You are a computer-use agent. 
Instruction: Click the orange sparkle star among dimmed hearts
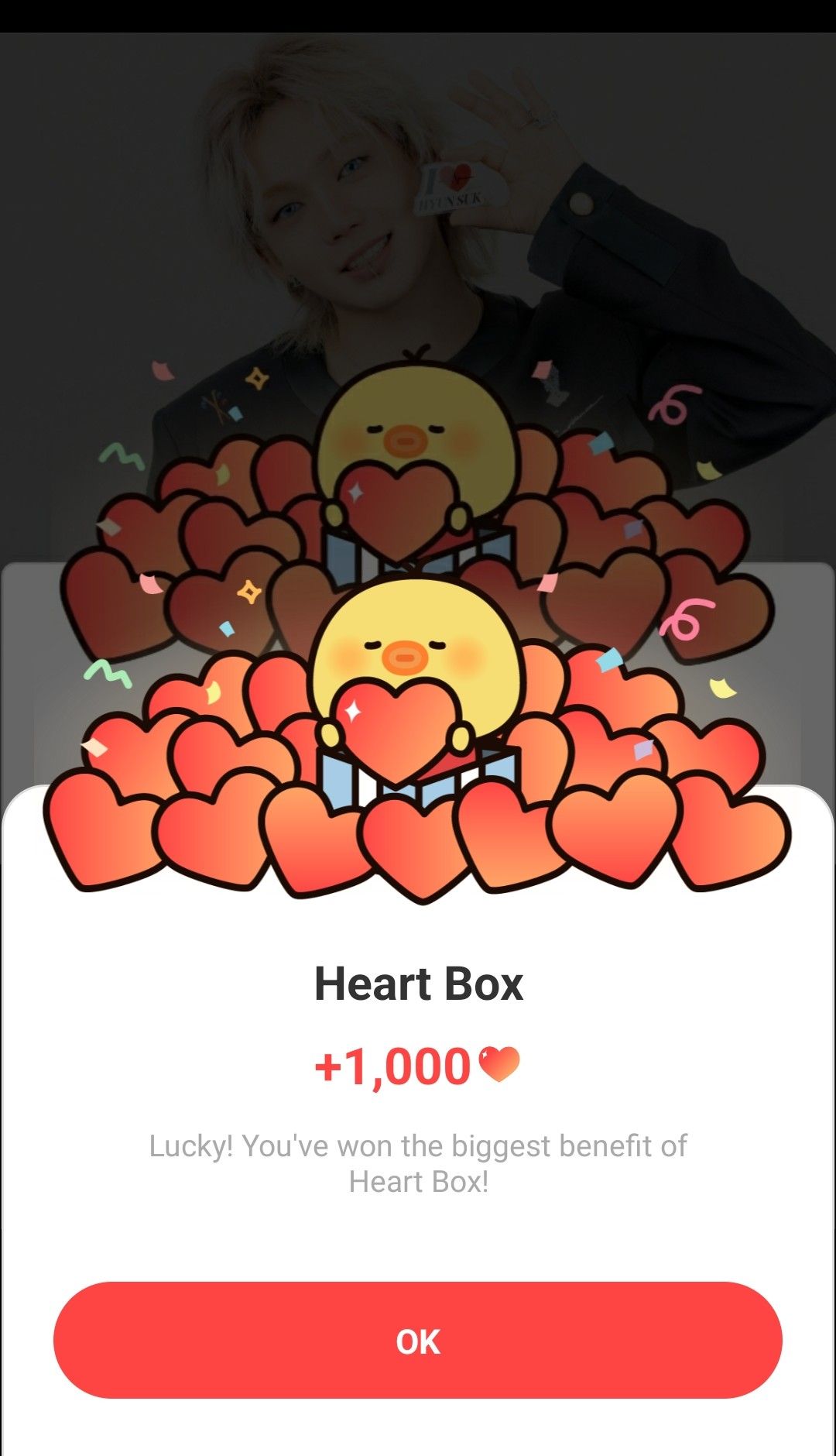tap(249, 592)
